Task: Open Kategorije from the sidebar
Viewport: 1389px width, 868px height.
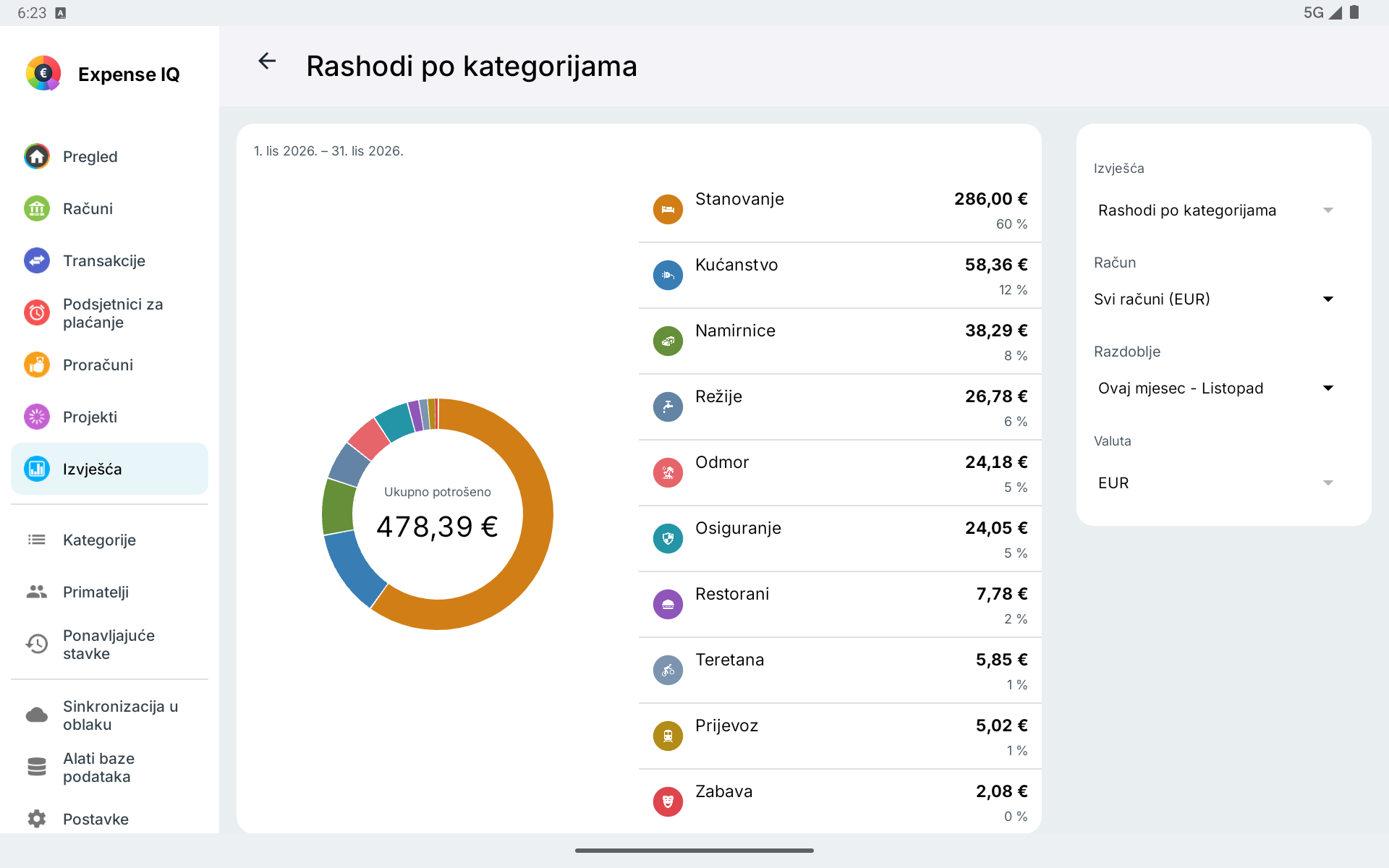Action: point(109,540)
